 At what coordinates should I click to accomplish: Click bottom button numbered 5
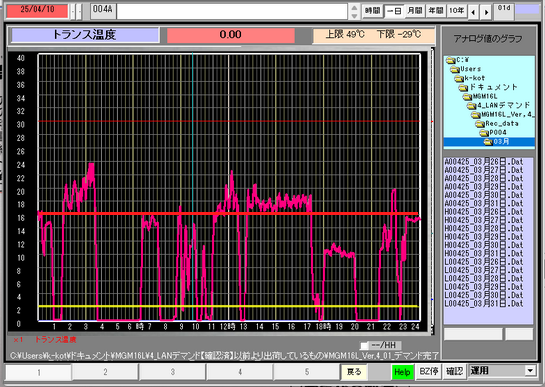tap(307, 372)
